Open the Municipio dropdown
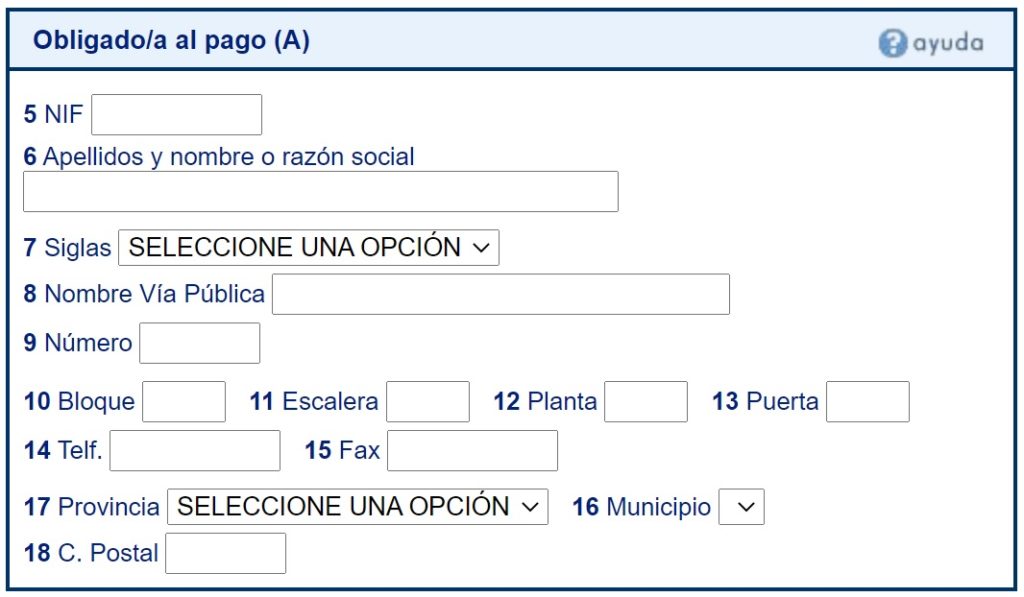The image size is (1024, 597). [x=741, y=507]
